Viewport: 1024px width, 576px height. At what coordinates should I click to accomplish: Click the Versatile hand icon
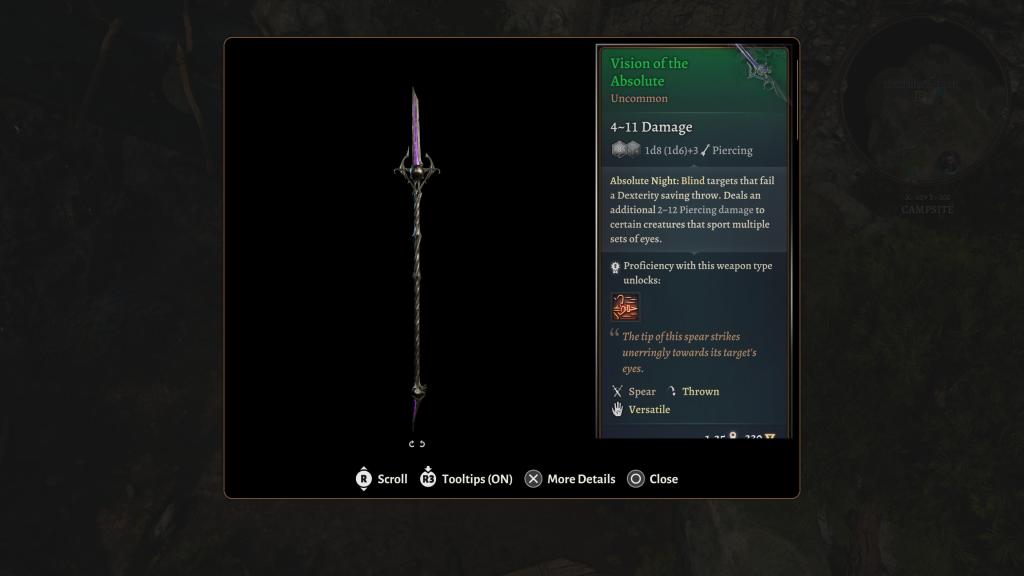coord(617,409)
